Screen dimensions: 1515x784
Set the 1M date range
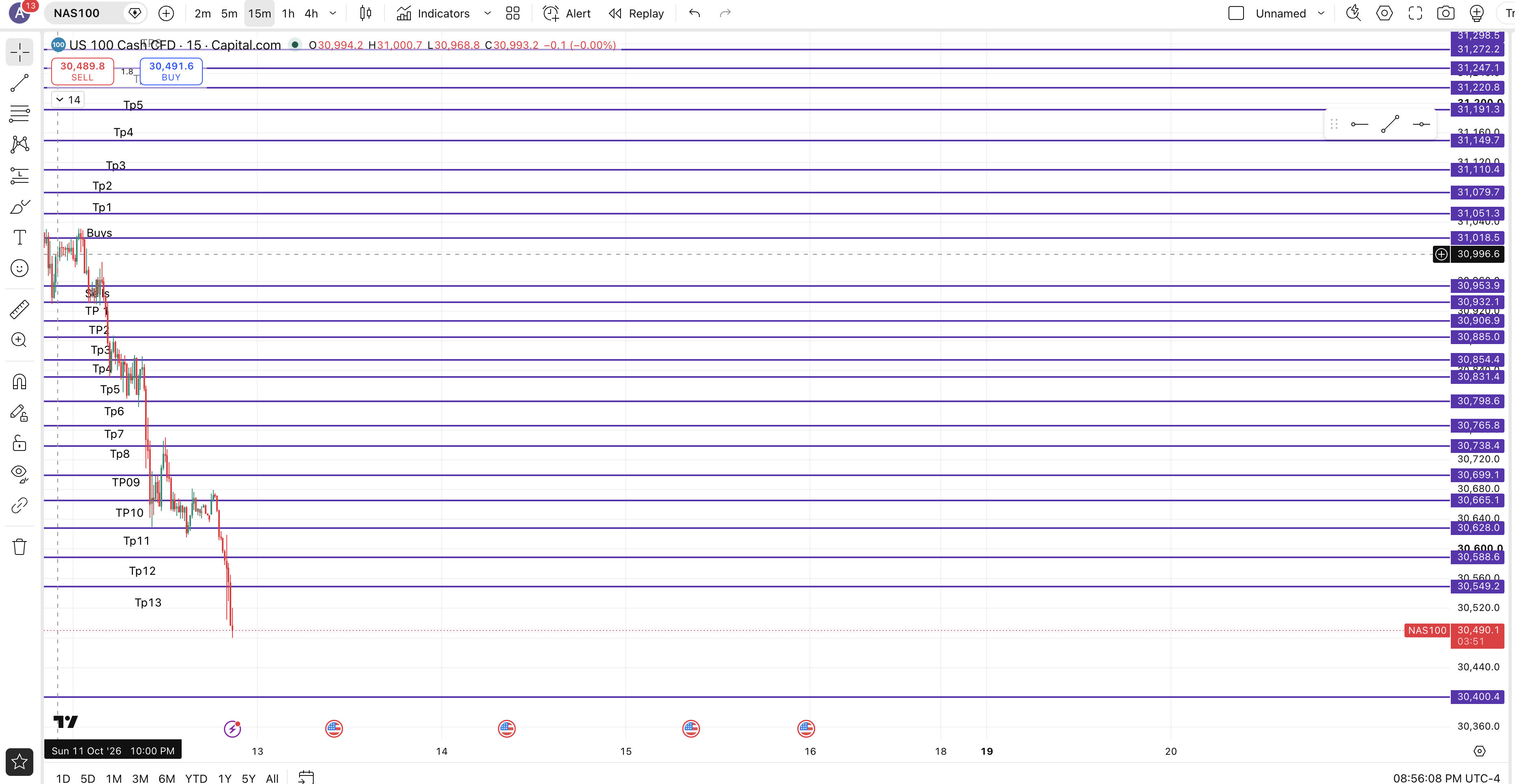pyautogui.click(x=113, y=778)
